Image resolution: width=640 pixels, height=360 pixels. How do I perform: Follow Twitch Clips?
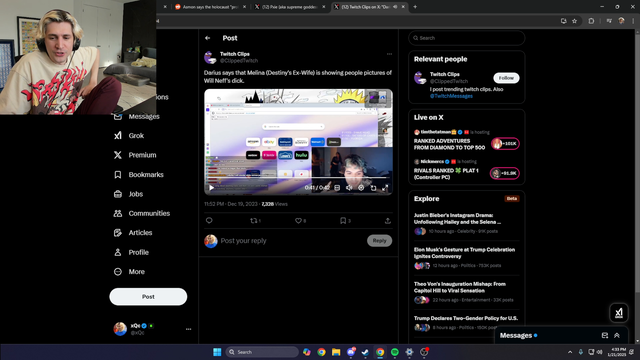[506, 78]
